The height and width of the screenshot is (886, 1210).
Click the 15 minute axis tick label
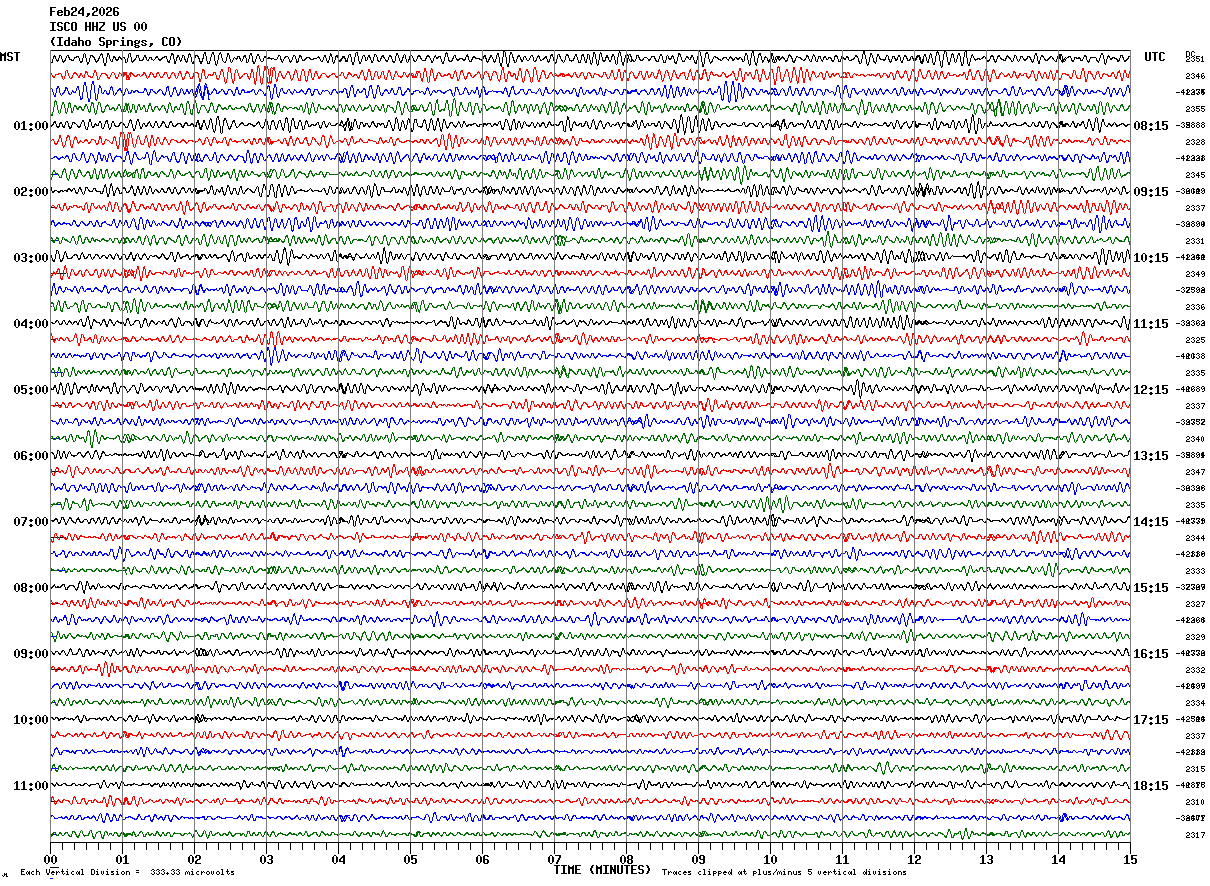(1130, 859)
